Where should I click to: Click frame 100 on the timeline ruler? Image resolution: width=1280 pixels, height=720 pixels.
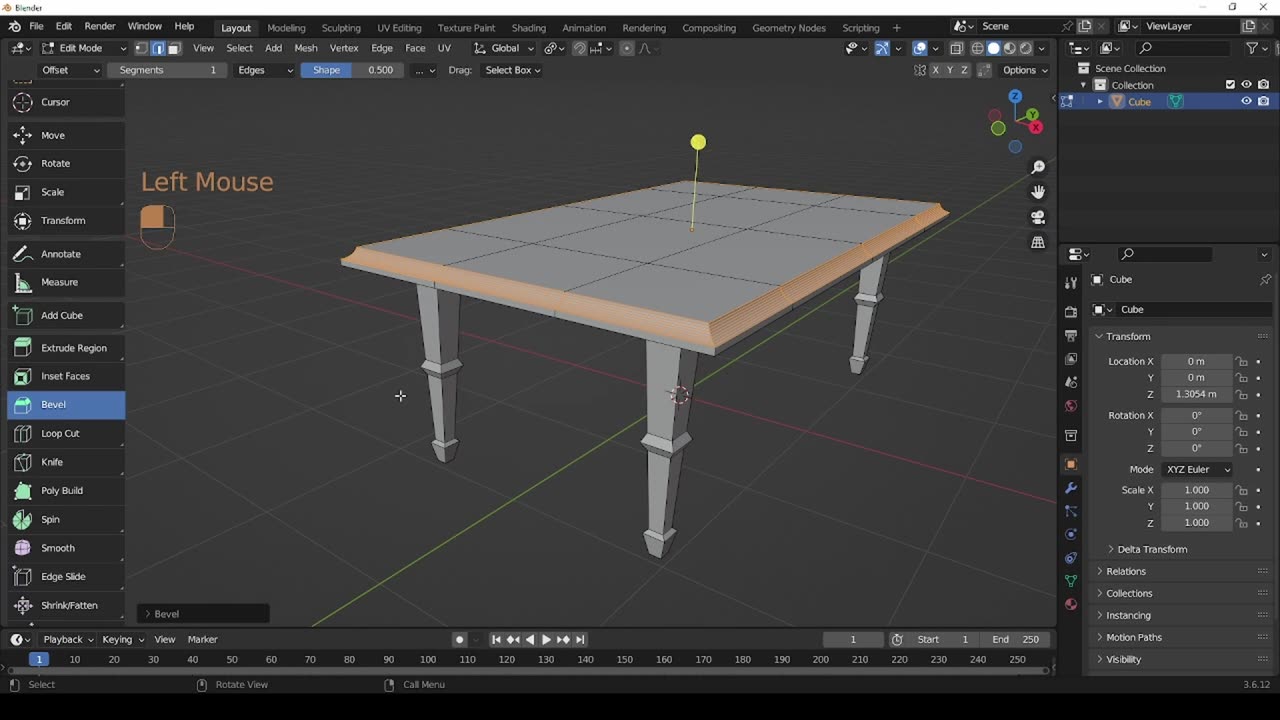coord(428,659)
